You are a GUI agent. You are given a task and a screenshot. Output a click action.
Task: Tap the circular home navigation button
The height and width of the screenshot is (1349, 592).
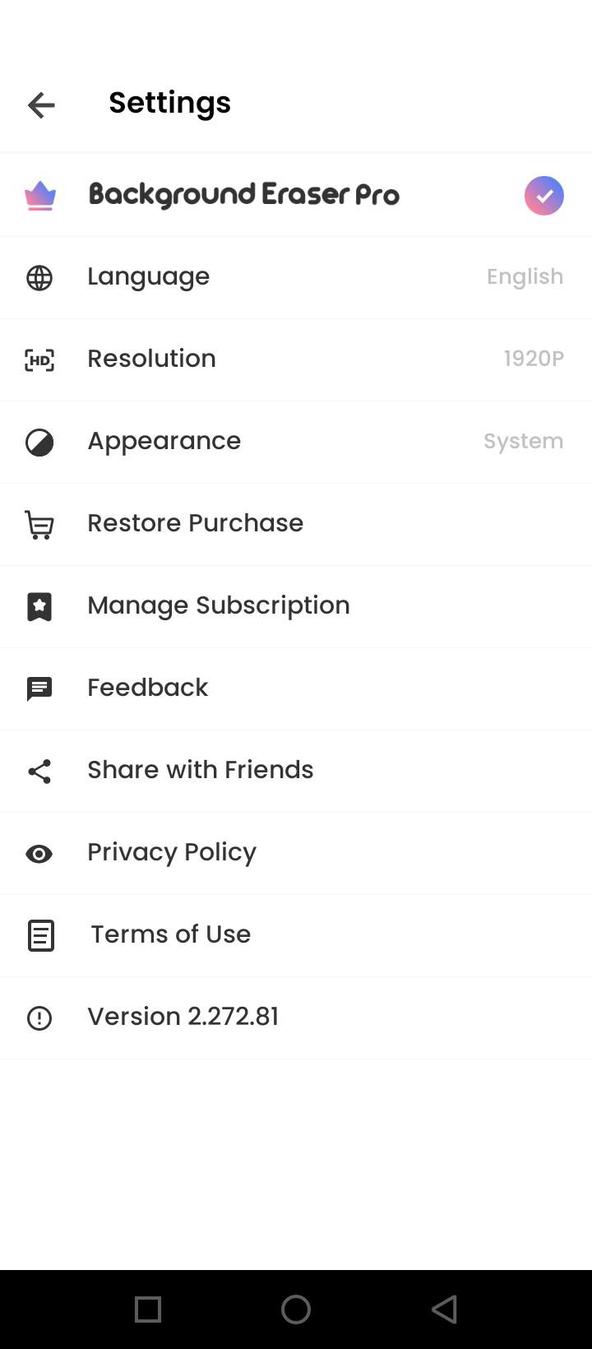coord(295,1309)
